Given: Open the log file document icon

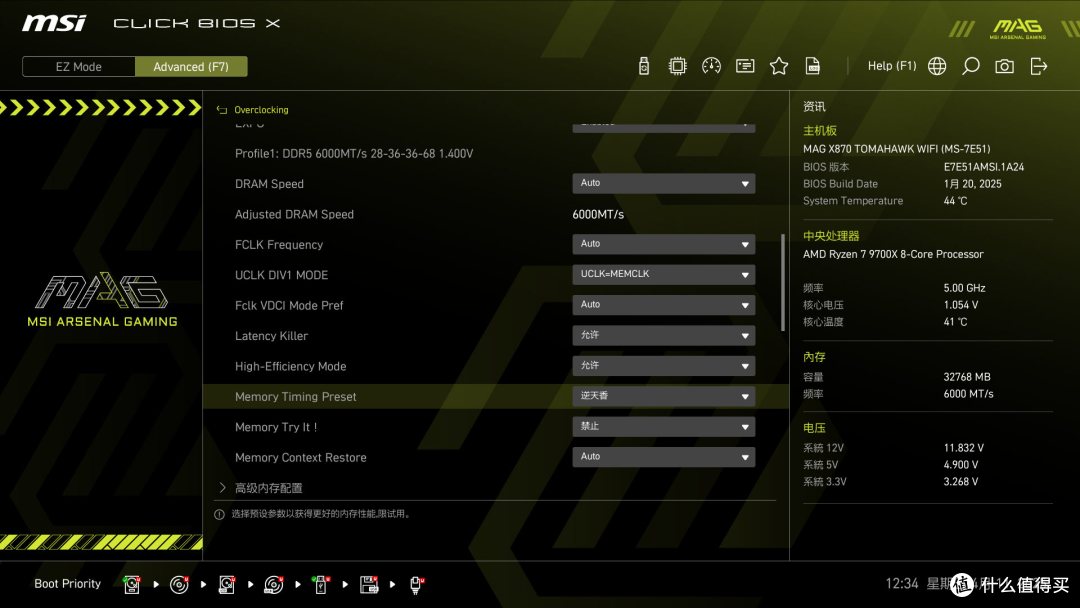Looking at the screenshot, I should tap(813, 66).
